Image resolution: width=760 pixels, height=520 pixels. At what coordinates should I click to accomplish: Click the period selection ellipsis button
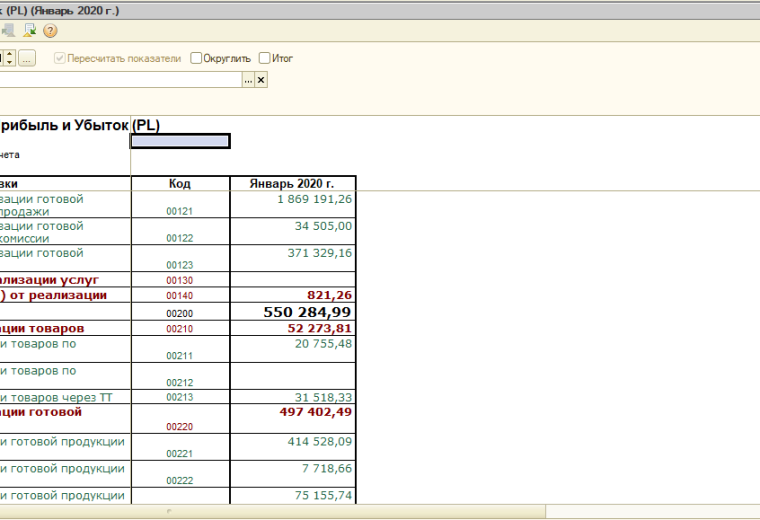[x=27, y=58]
